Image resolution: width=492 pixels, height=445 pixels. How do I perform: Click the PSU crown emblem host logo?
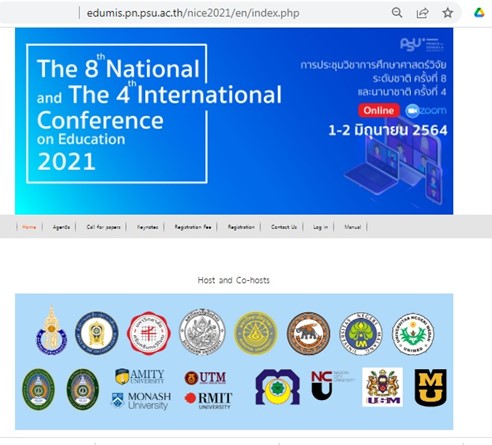pos(51,330)
